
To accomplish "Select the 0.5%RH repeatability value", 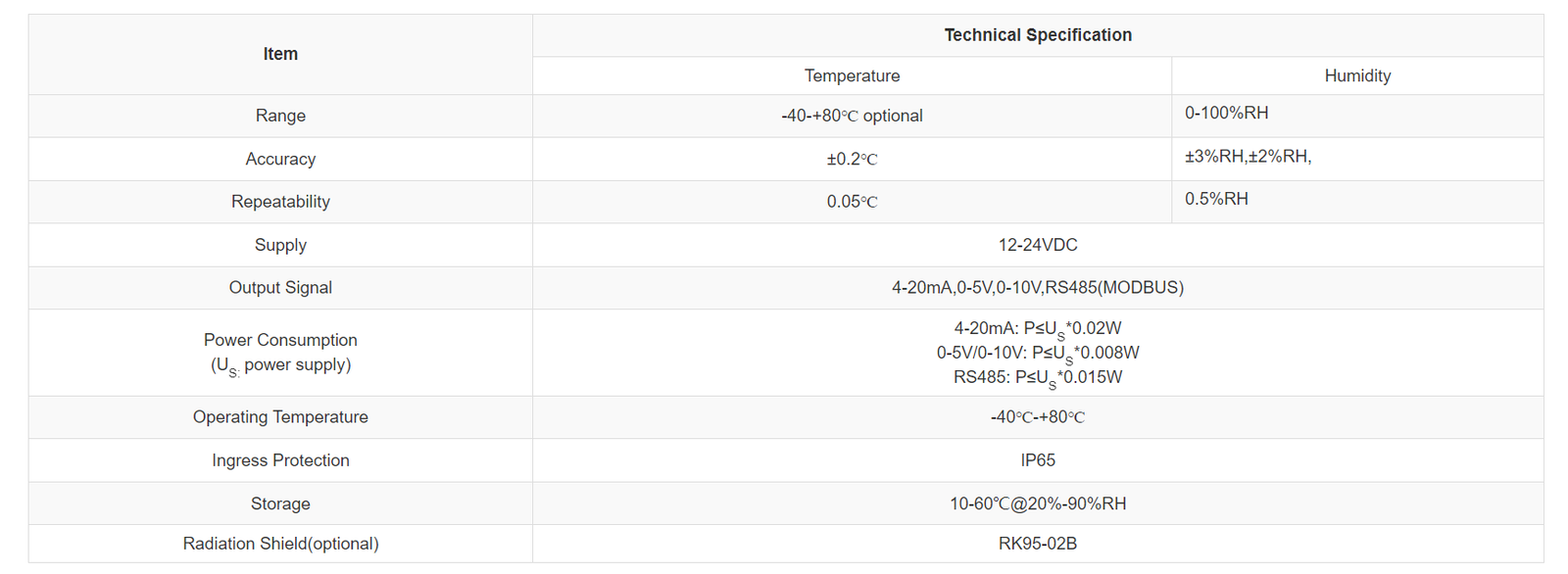I will point(1216,199).
